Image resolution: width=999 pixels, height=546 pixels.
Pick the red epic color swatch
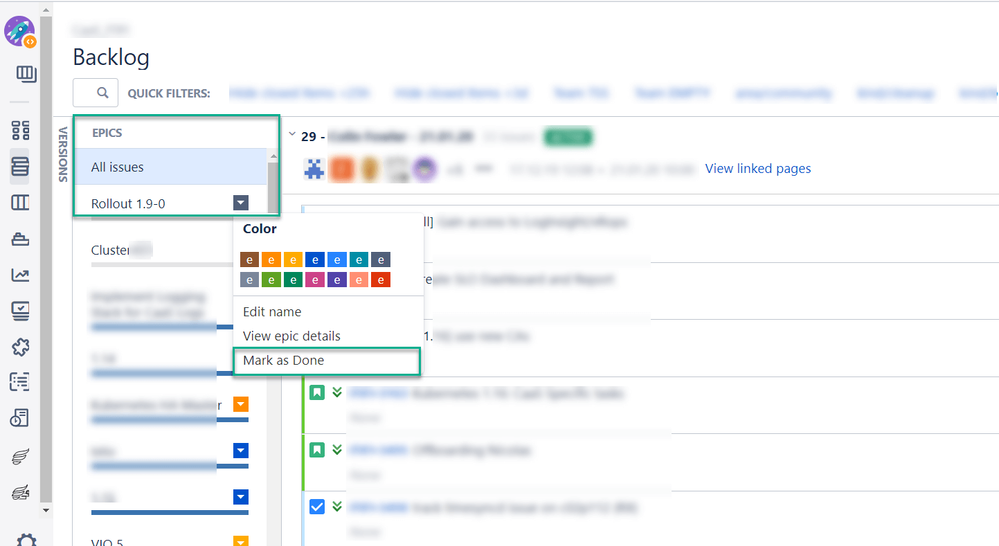point(380,280)
